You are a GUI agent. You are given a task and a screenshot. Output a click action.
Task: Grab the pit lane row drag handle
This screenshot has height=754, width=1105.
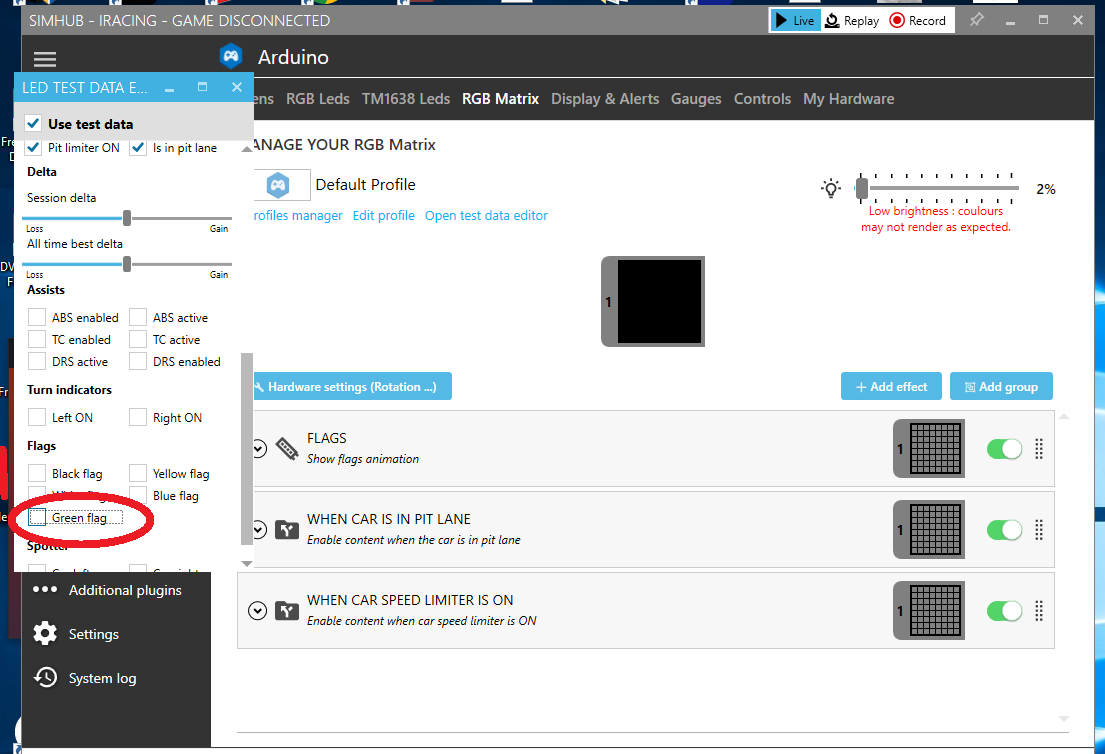coord(1039,530)
